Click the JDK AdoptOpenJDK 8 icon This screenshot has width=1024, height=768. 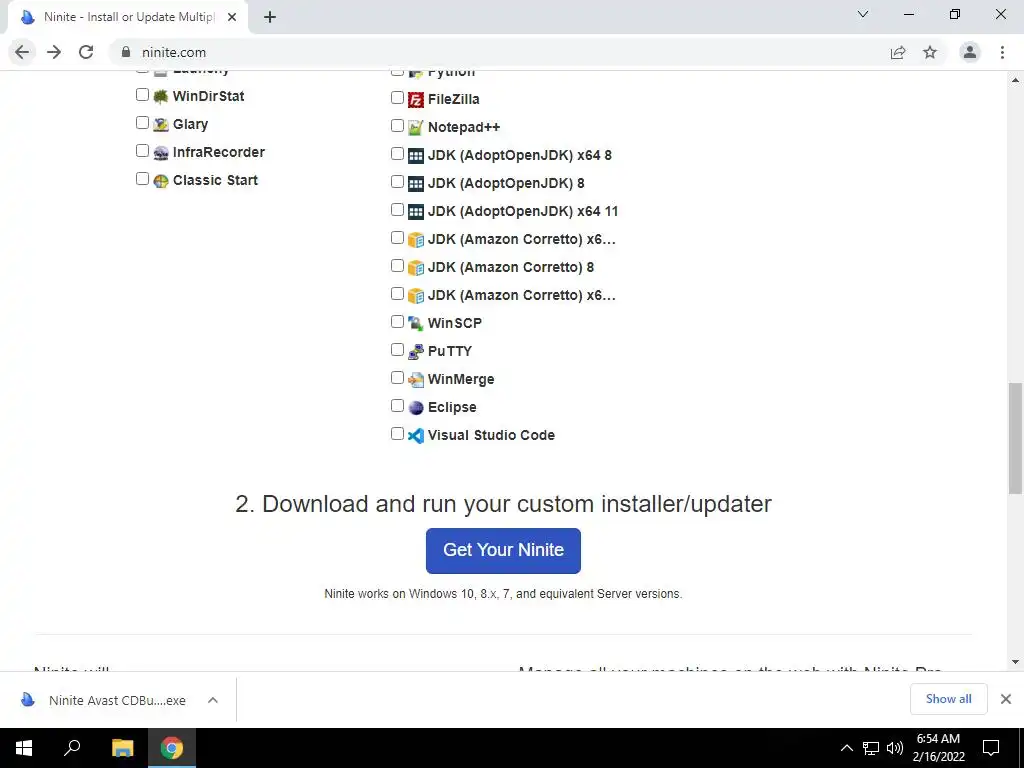point(416,184)
